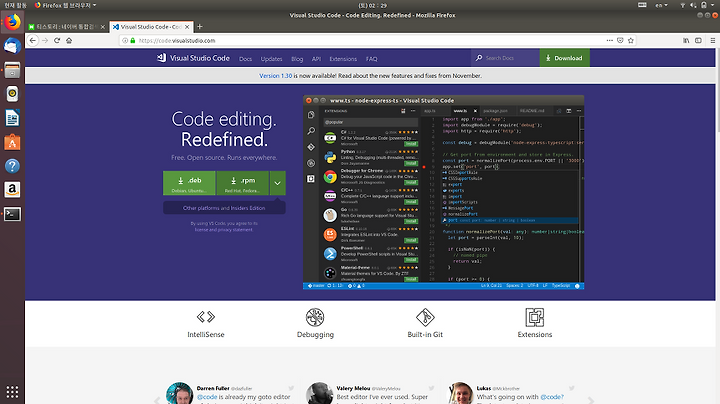Screen dimensions: 720x404
Task: Open Firefox web browser app menu
Action: [x=66, y=5]
